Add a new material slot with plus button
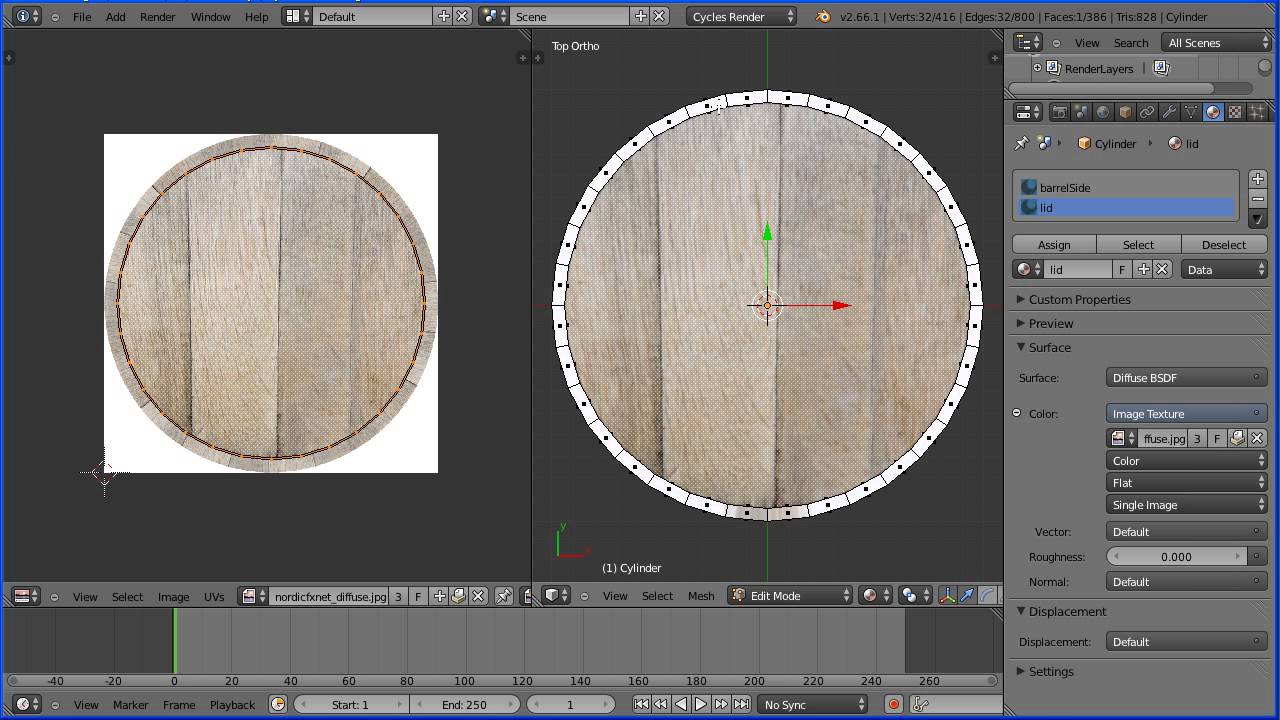The image size is (1280, 720). tap(1258, 180)
